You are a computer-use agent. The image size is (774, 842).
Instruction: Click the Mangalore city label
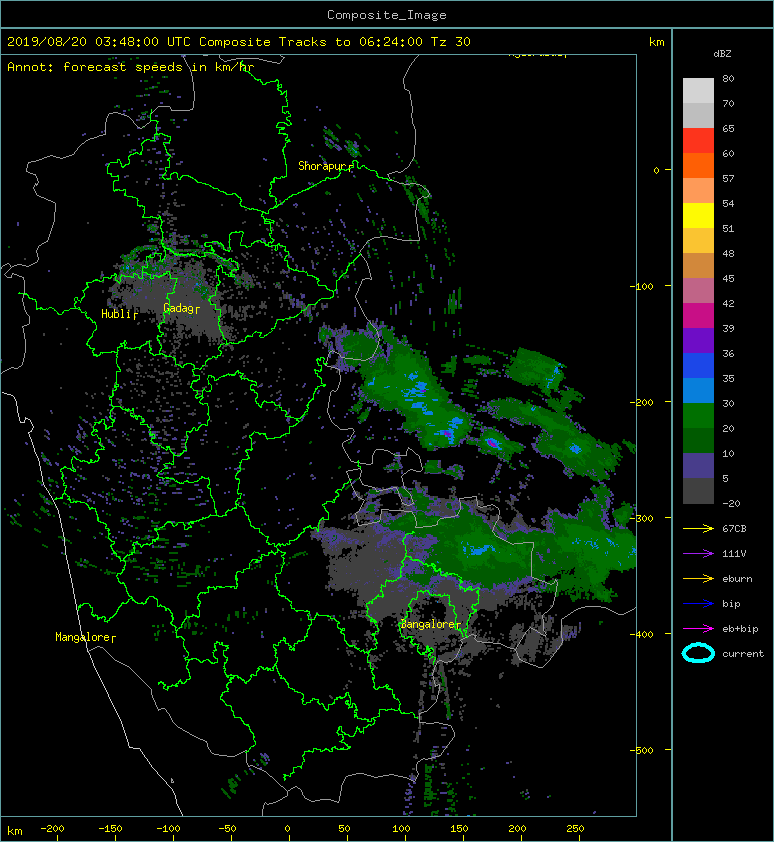85,637
